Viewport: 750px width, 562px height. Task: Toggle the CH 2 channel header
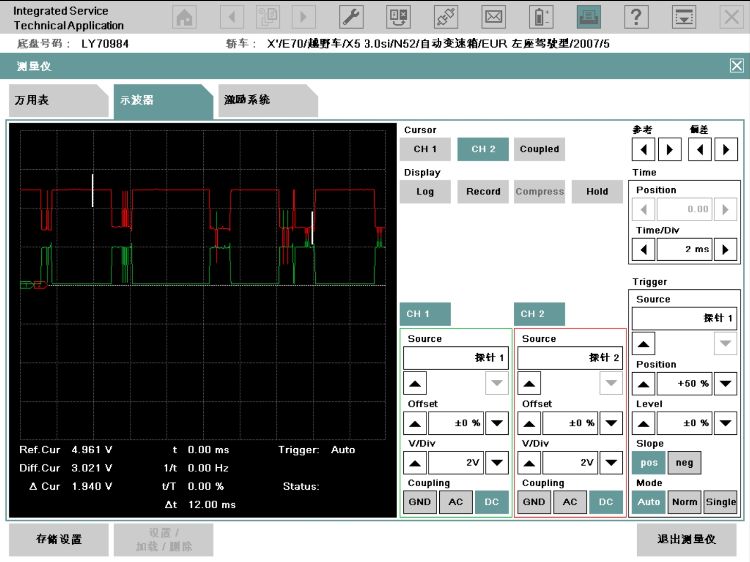tap(540, 314)
